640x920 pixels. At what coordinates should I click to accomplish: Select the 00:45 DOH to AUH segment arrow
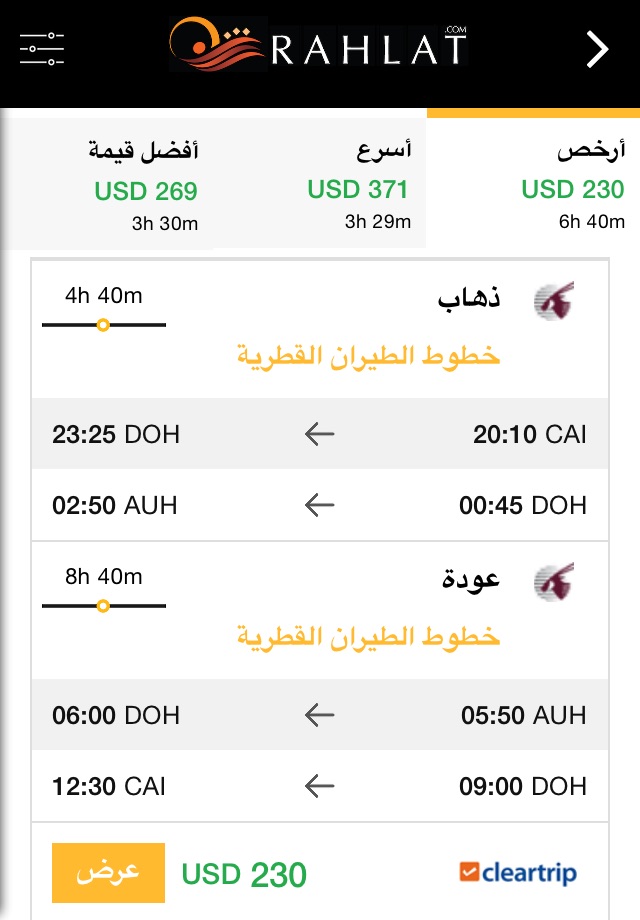[x=319, y=505]
